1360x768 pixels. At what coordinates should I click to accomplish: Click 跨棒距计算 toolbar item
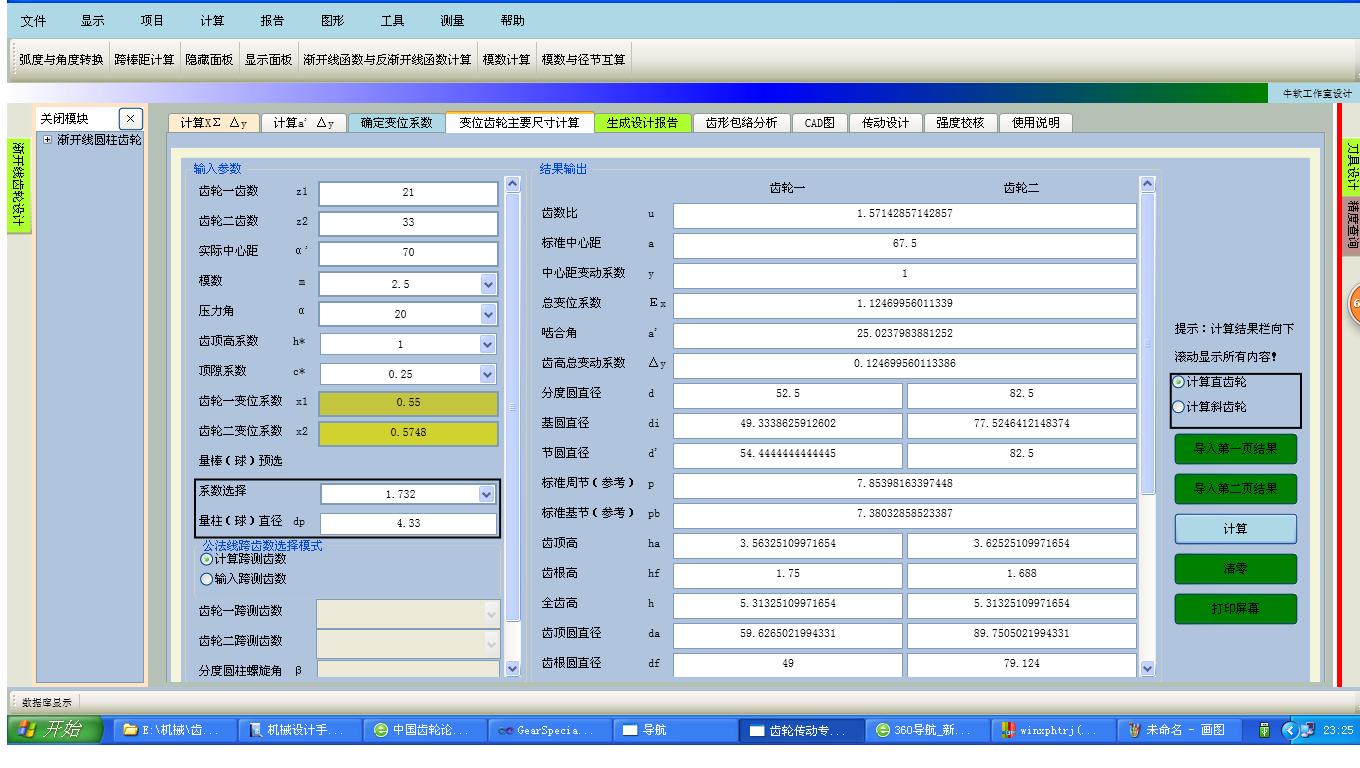144,60
